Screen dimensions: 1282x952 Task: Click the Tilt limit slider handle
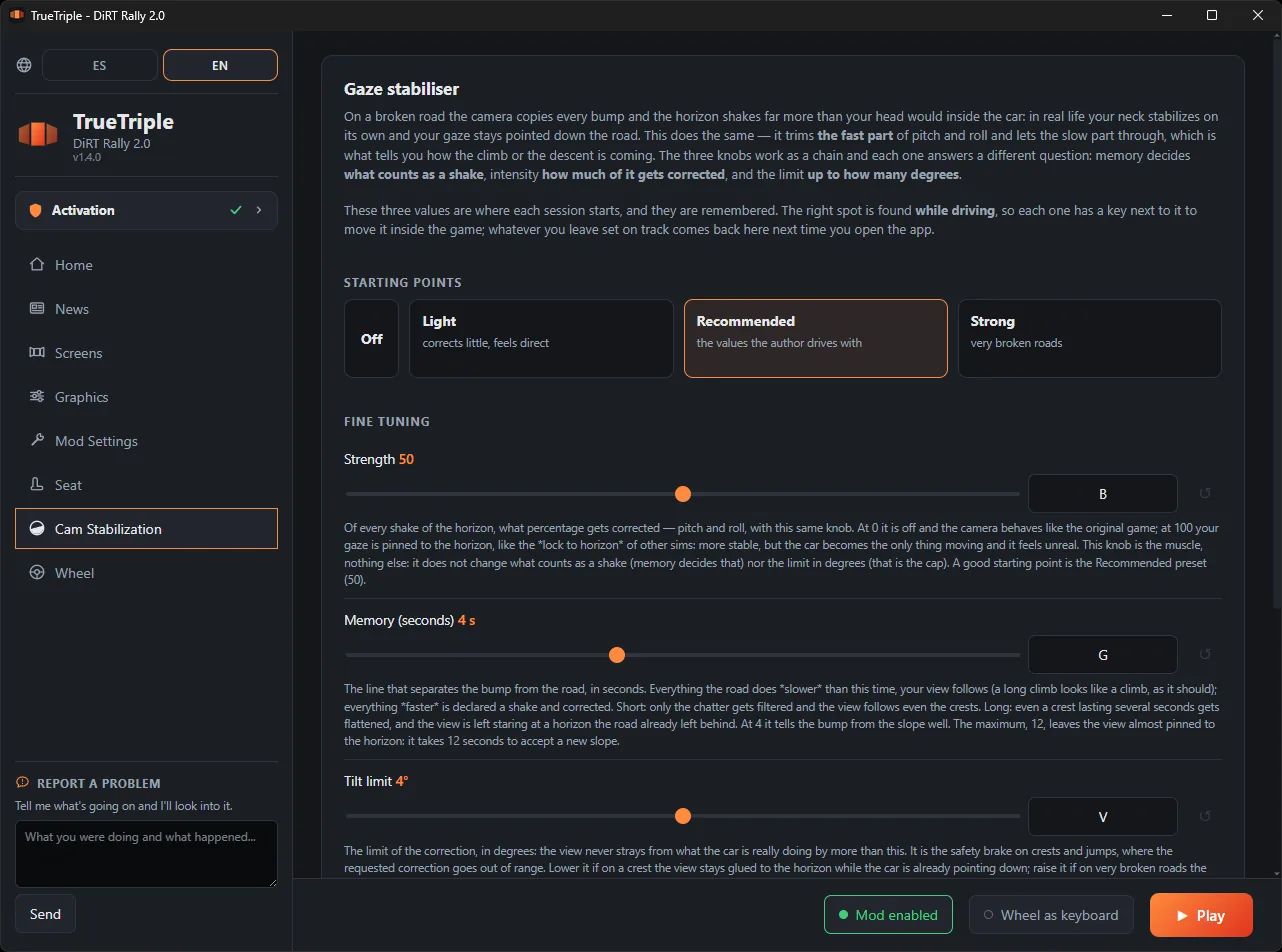(x=683, y=817)
